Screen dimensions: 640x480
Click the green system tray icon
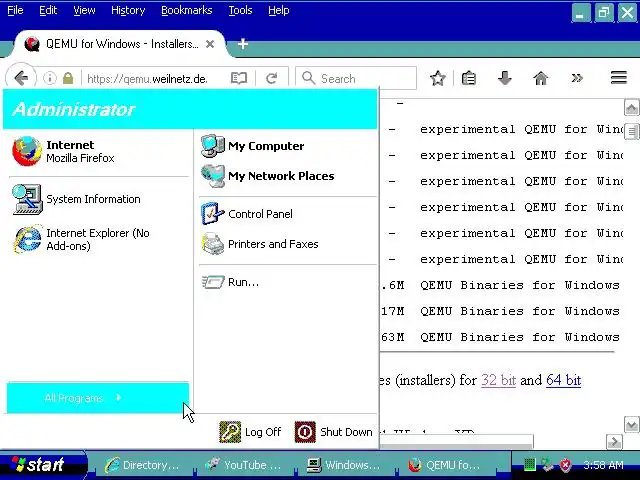click(529, 464)
